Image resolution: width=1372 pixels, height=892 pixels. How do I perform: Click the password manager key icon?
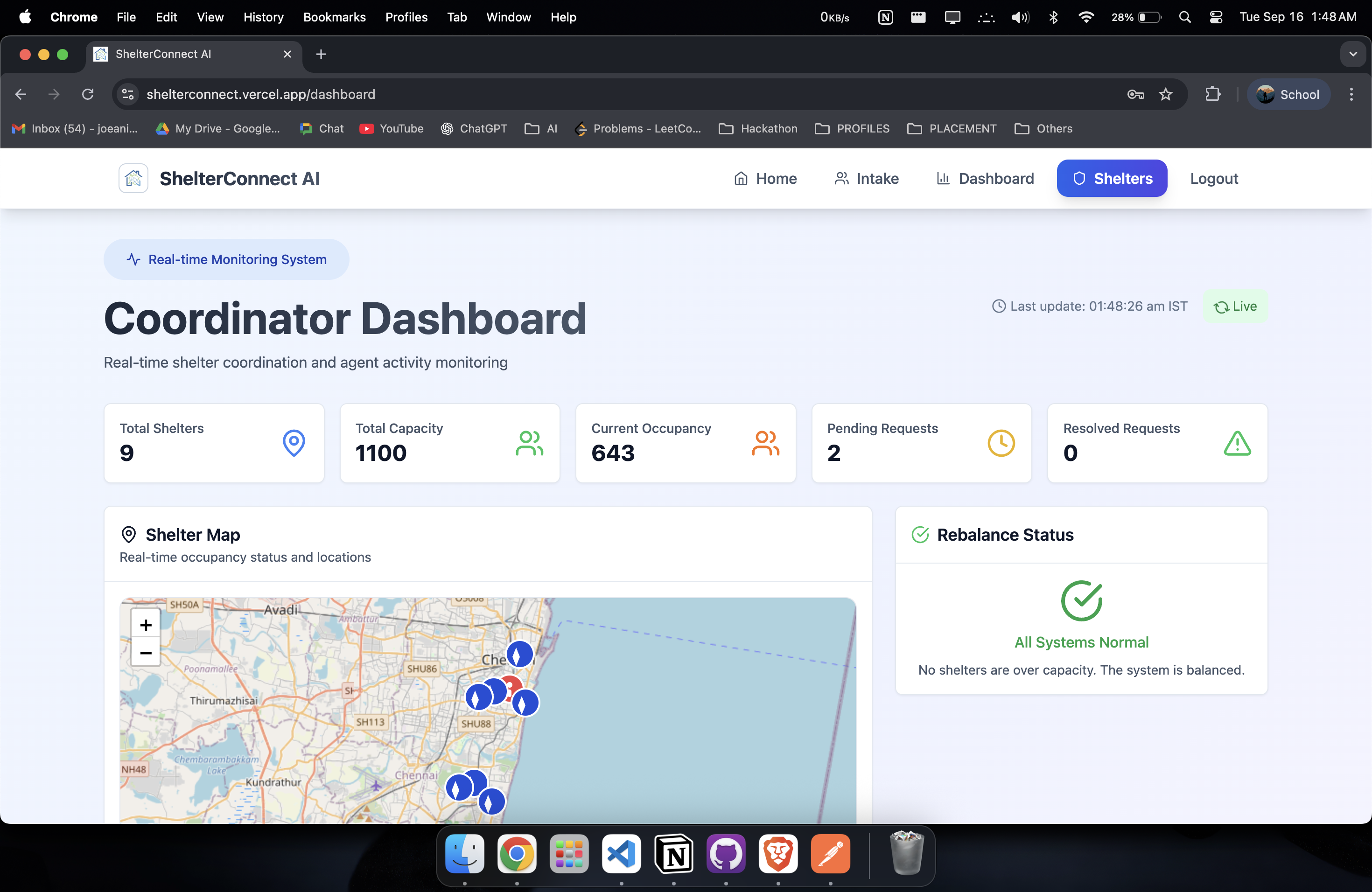click(x=1135, y=94)
